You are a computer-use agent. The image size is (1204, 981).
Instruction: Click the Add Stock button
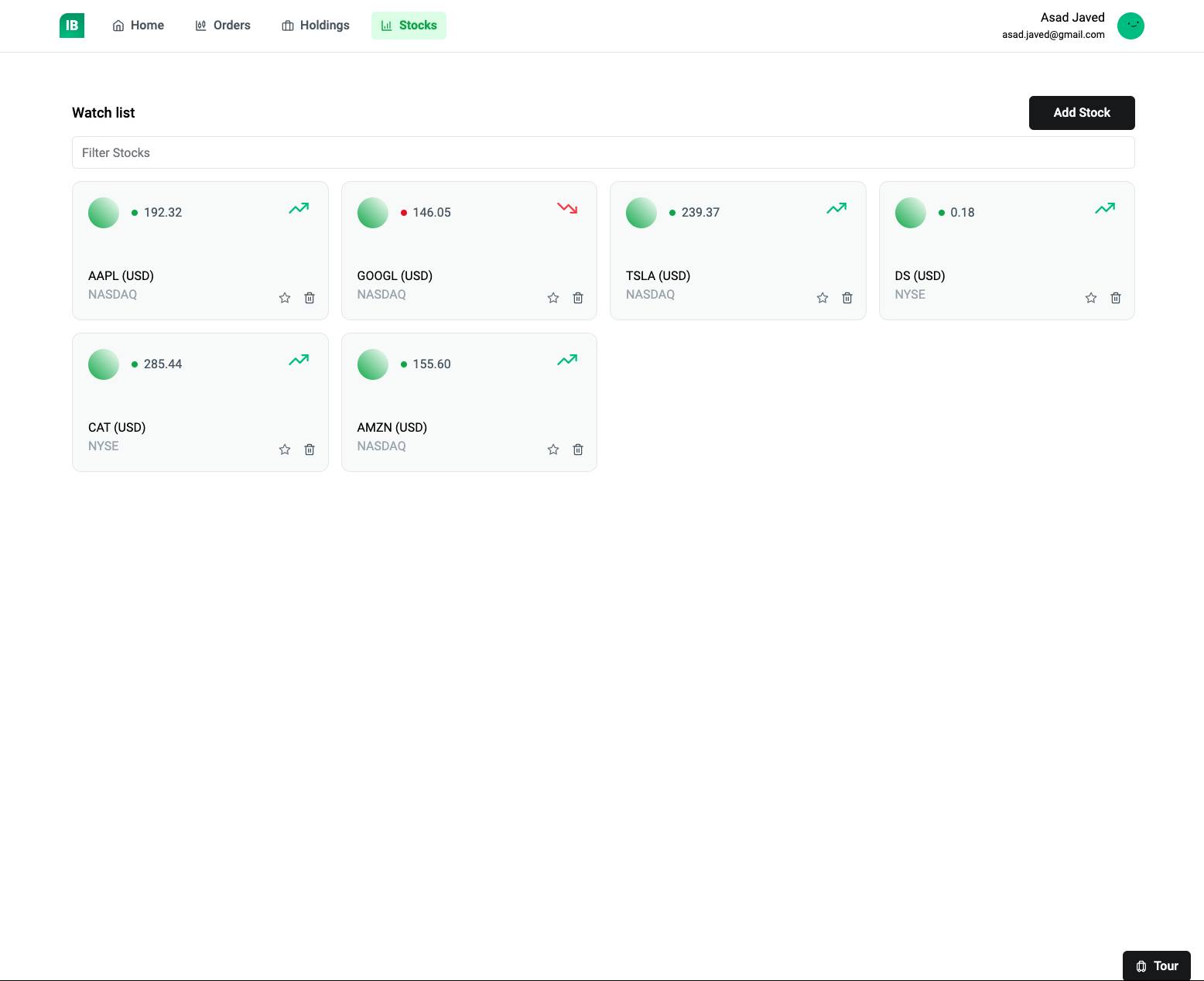click(1082, 113)
